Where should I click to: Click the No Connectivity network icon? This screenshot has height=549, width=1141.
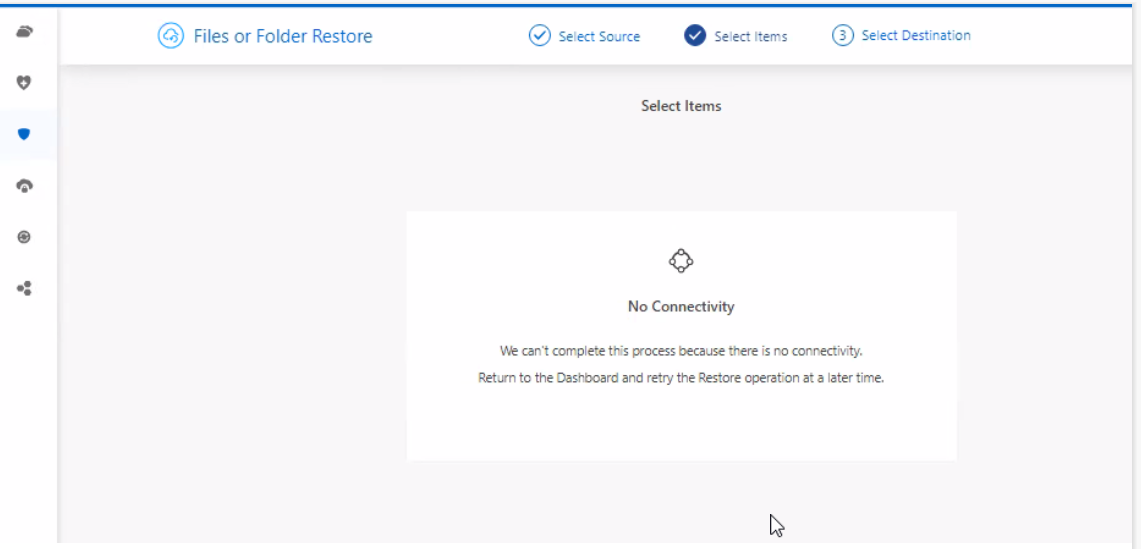681,261
